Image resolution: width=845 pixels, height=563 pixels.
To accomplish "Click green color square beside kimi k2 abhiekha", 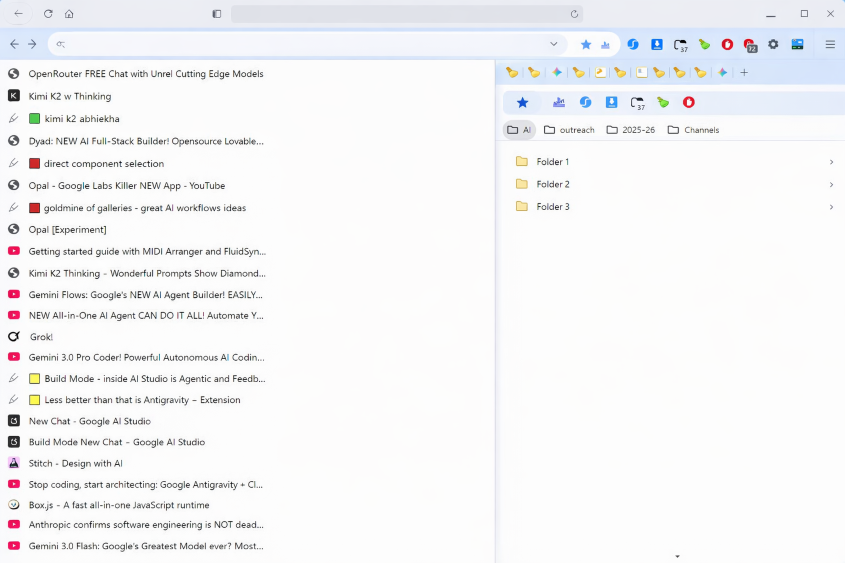I will [x=35, y=119].
